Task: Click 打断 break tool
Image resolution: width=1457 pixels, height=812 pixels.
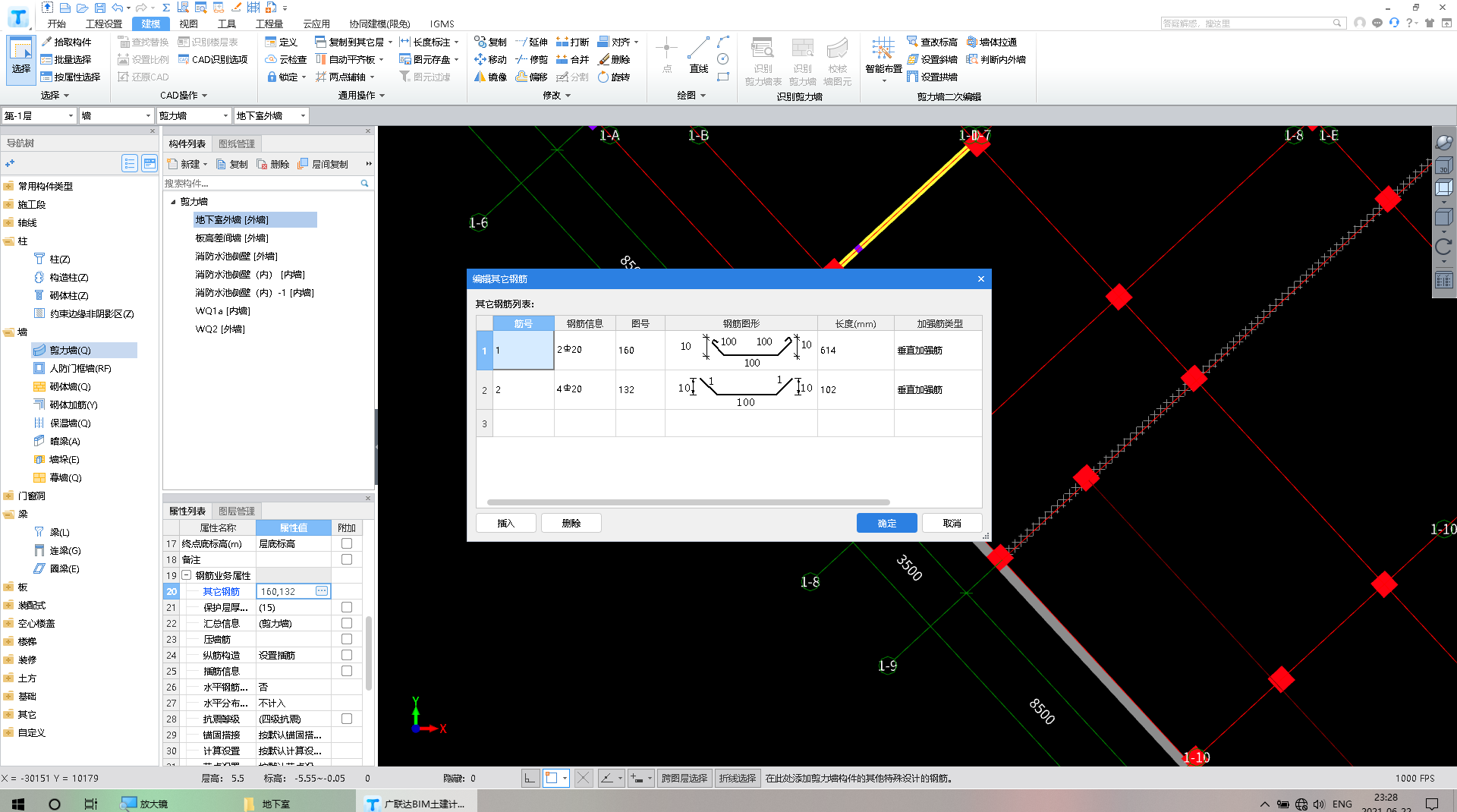Action: click(x=572, y=42)
